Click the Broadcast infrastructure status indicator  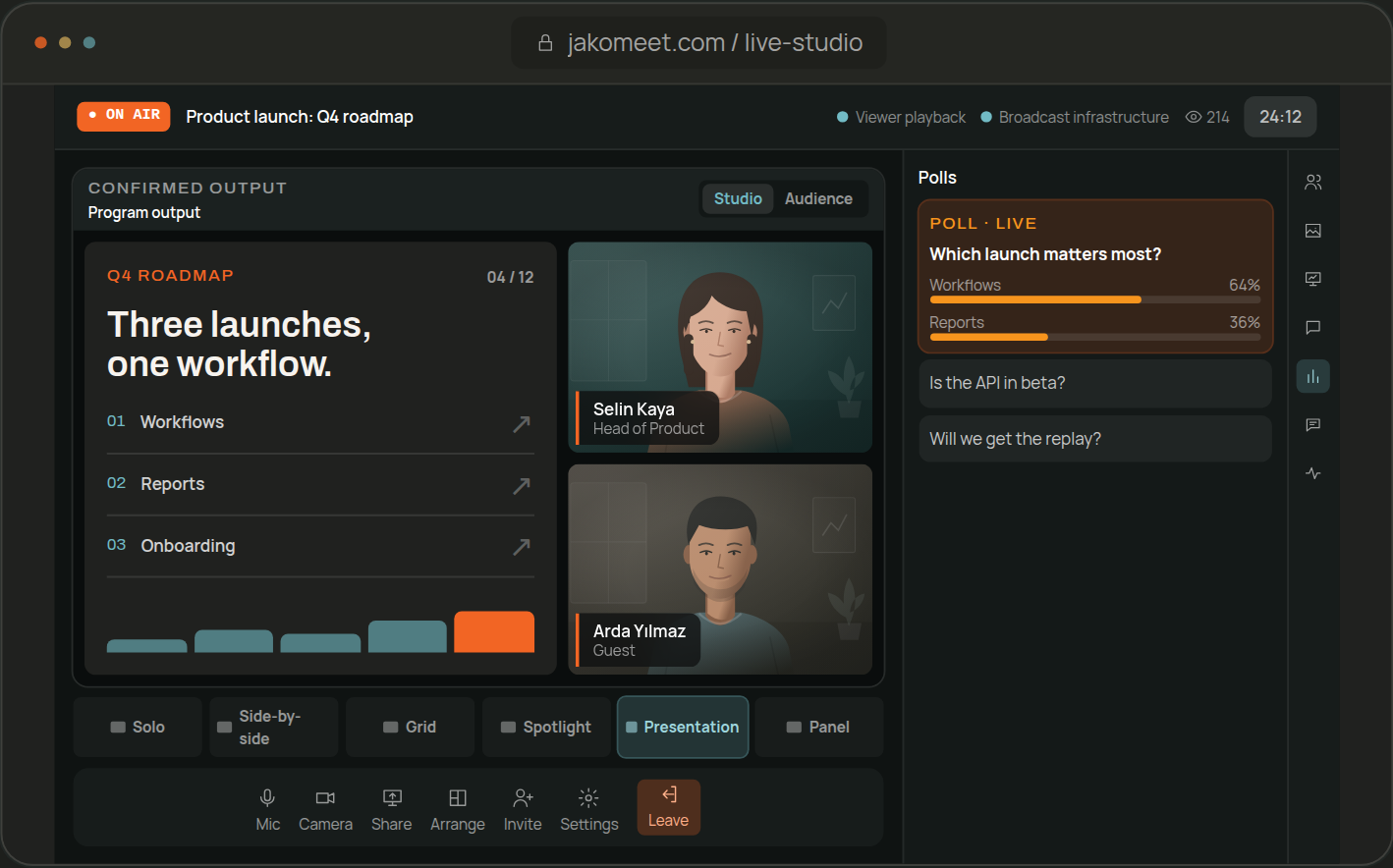tap(1075, 117)
